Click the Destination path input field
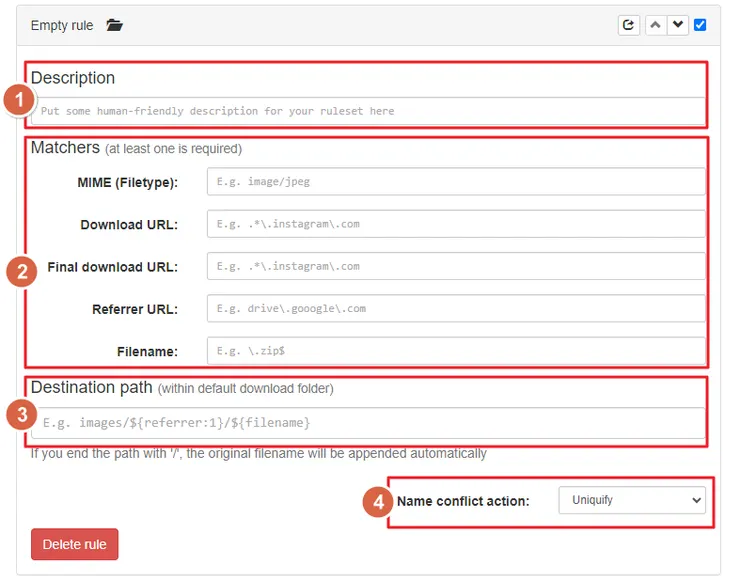Image resolution: width=740 pixels, height=579 pixels. pyautogui.click(x=368, y=423)
